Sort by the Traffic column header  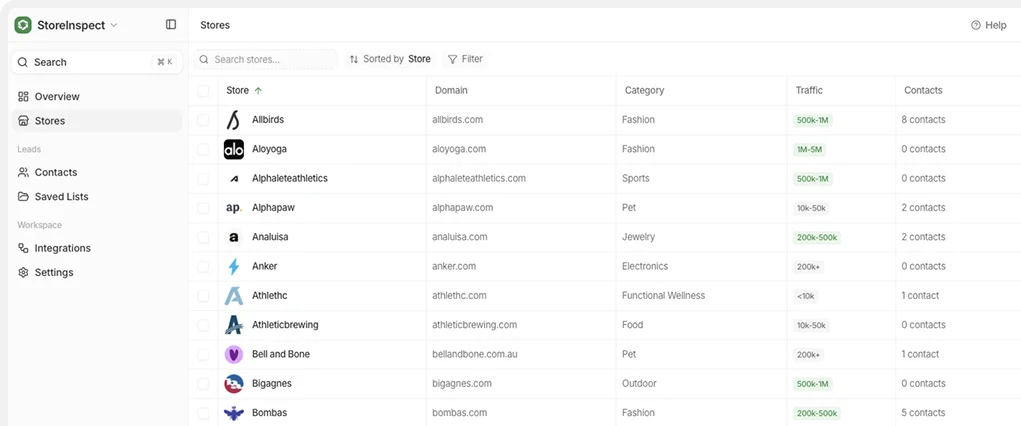point(809,90)
